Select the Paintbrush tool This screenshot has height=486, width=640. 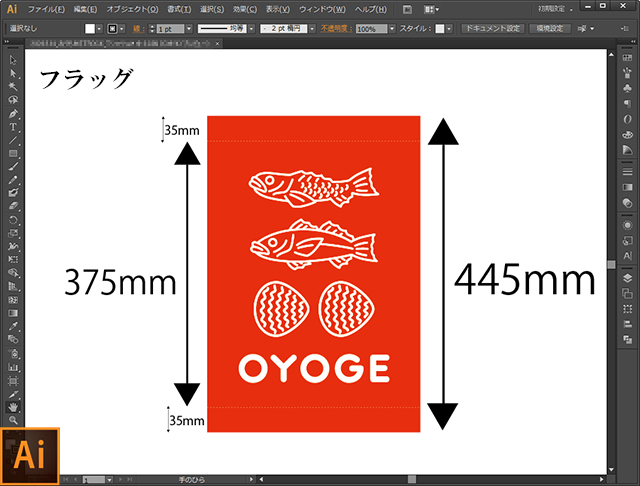tap(13, 166)
